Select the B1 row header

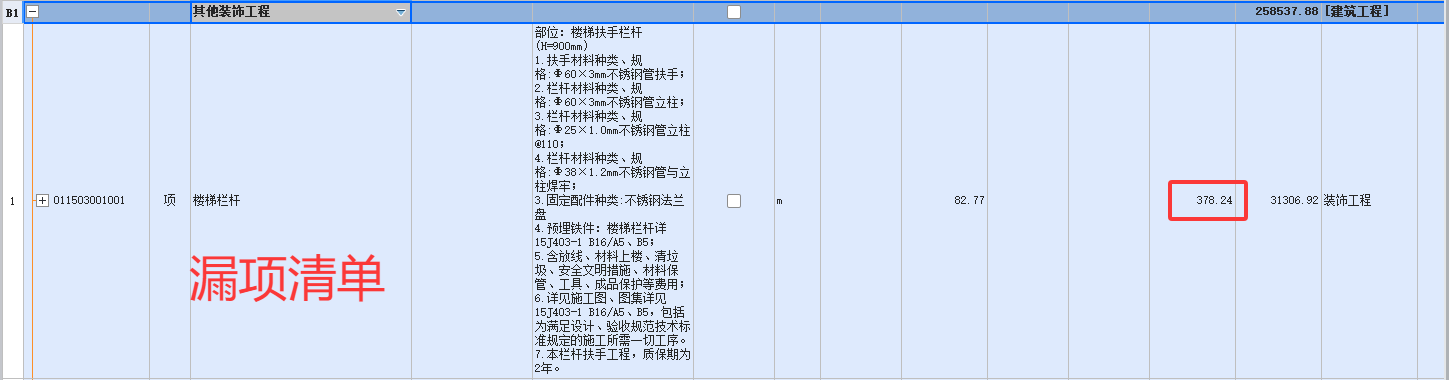12,12
